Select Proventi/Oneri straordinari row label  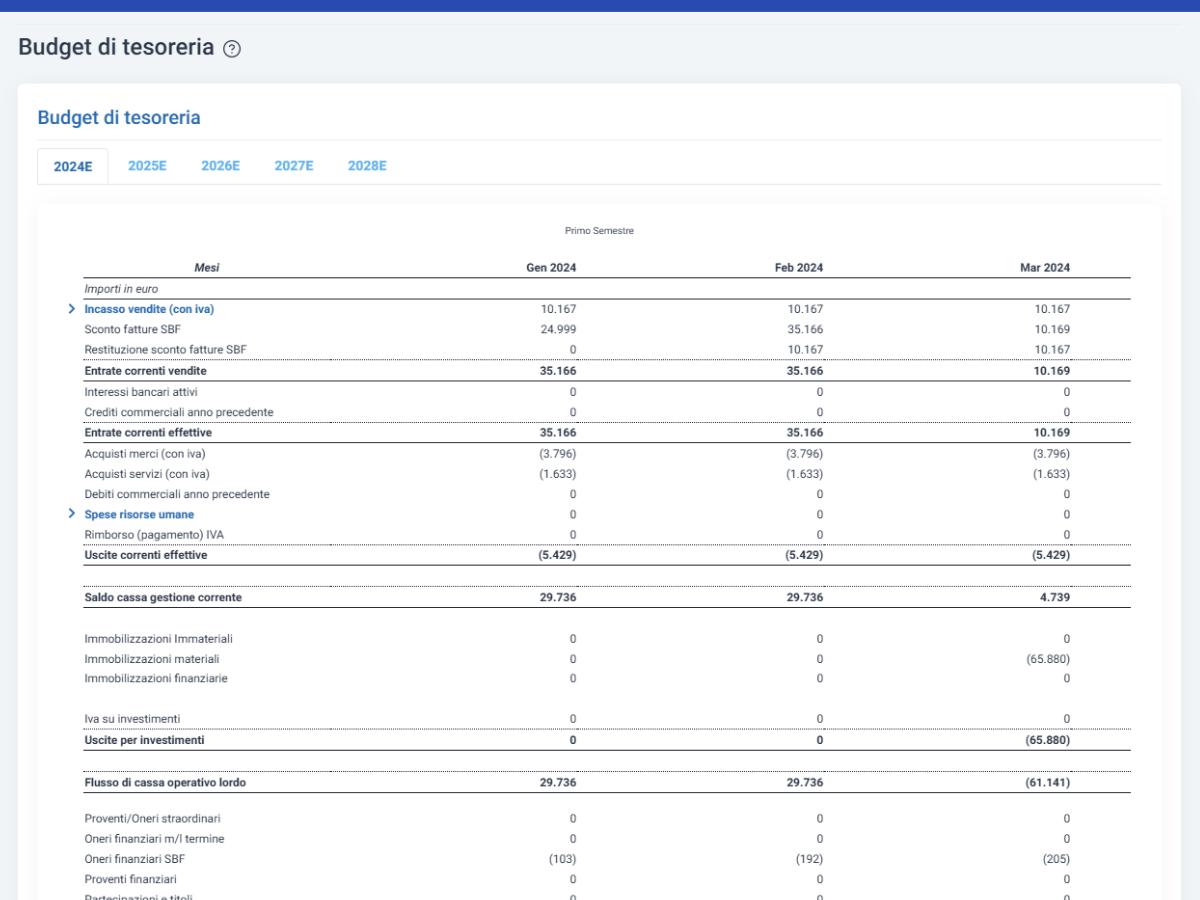(152, 818)
